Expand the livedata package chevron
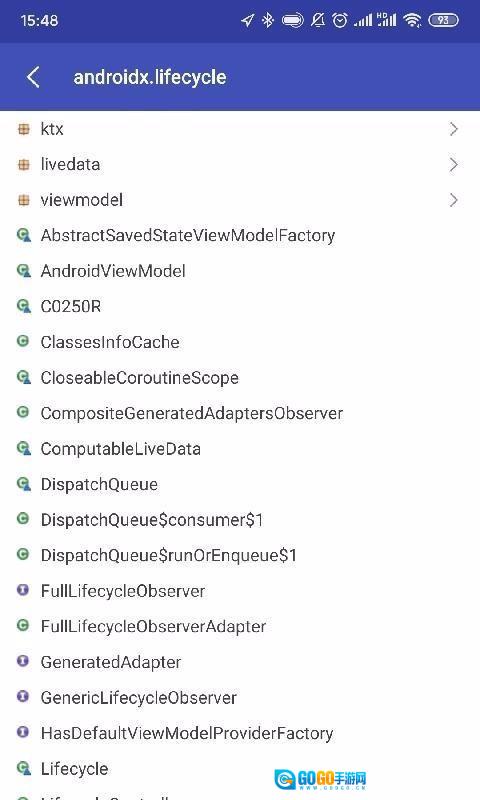Screen dimensions: 480x800 click(x=453, y=164)
